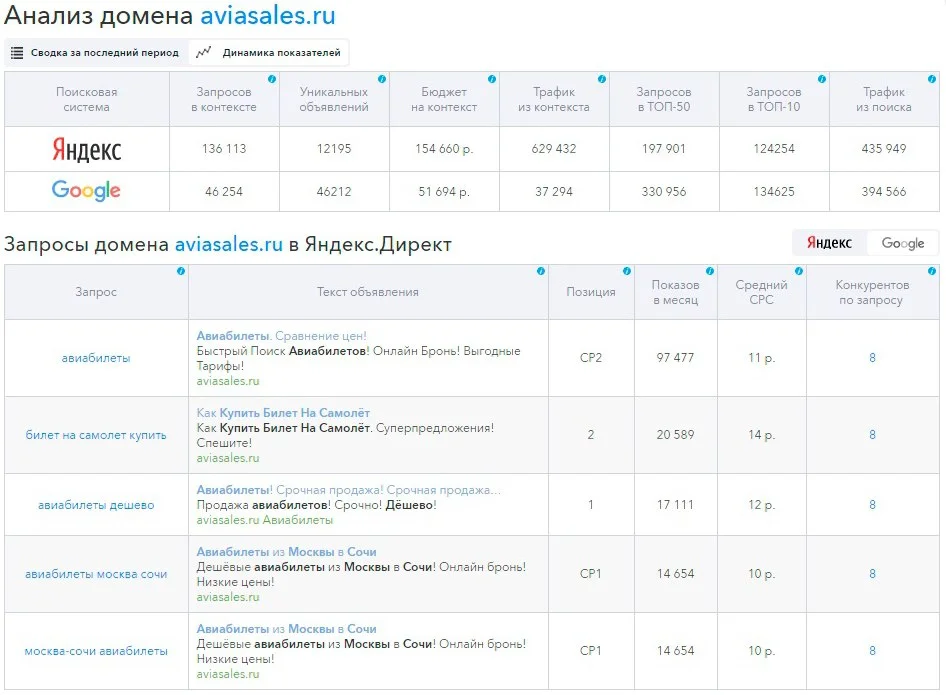
Task: Click info icon beside Трафик из контекста
Action: tap(601, 78)
